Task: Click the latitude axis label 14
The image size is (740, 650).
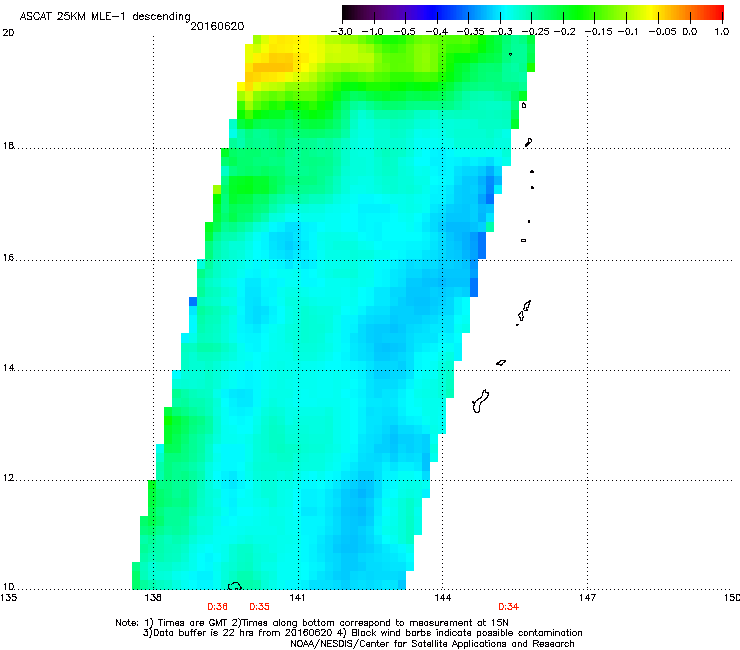Action: [x=8, y=368]
